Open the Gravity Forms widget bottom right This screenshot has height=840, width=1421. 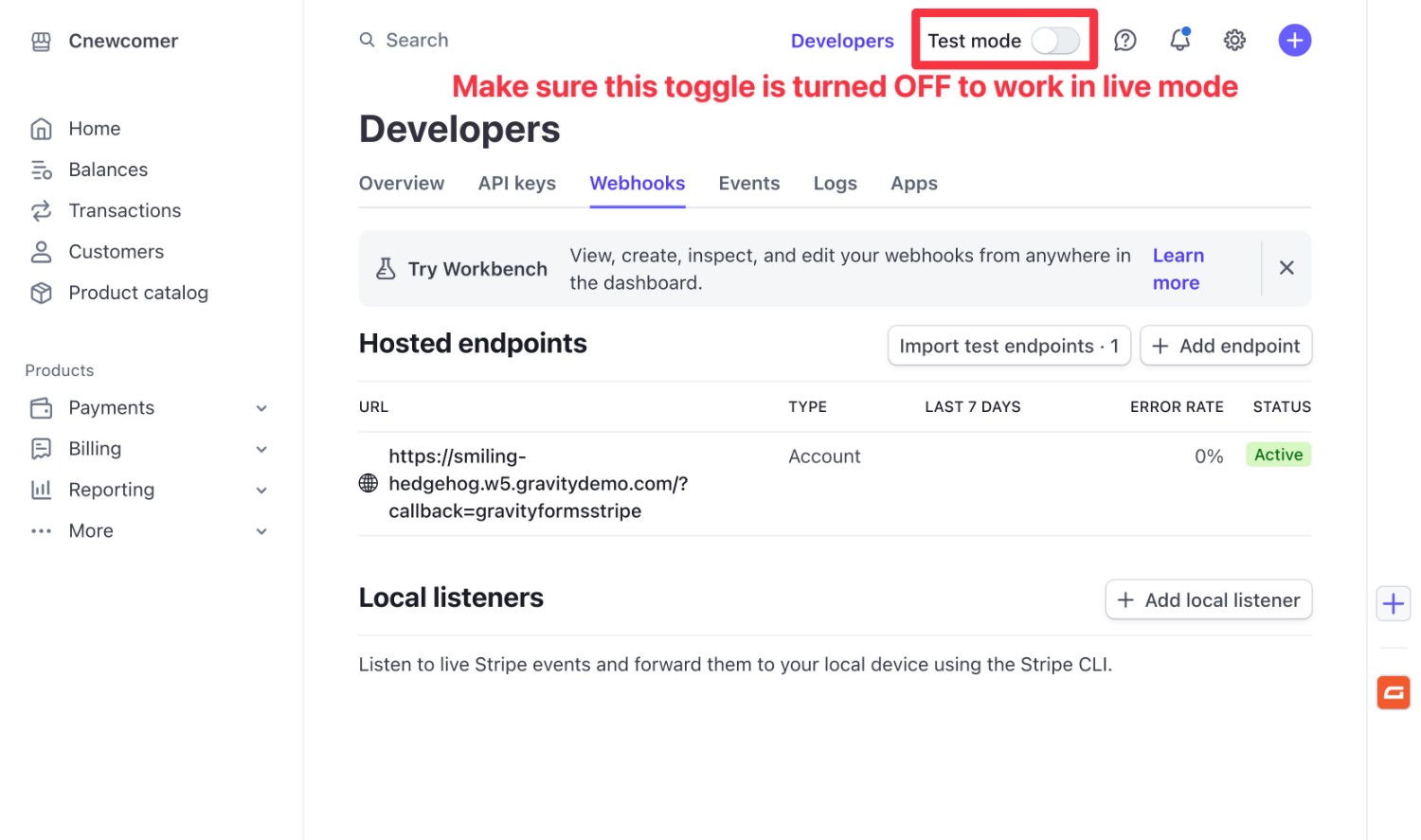pos(1393,692)
